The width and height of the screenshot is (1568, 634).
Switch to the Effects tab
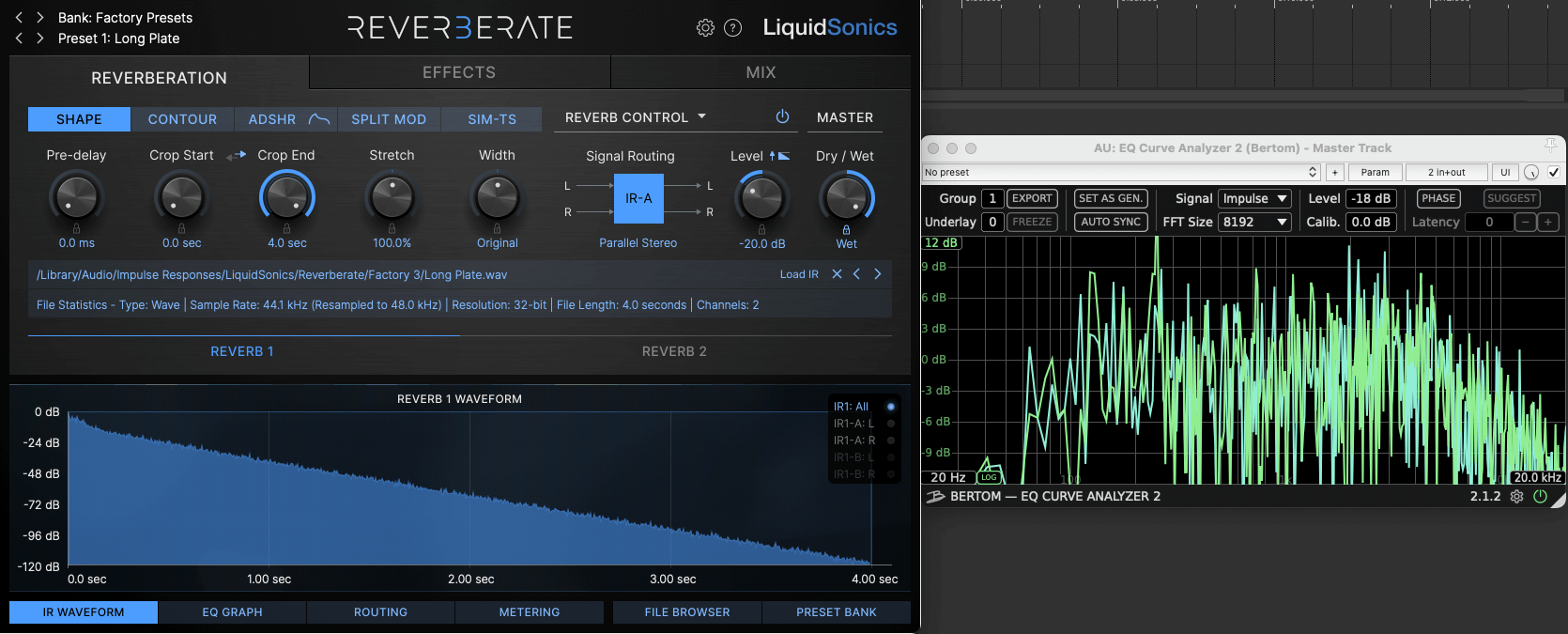pyautogui.click(x=459, y=72)
